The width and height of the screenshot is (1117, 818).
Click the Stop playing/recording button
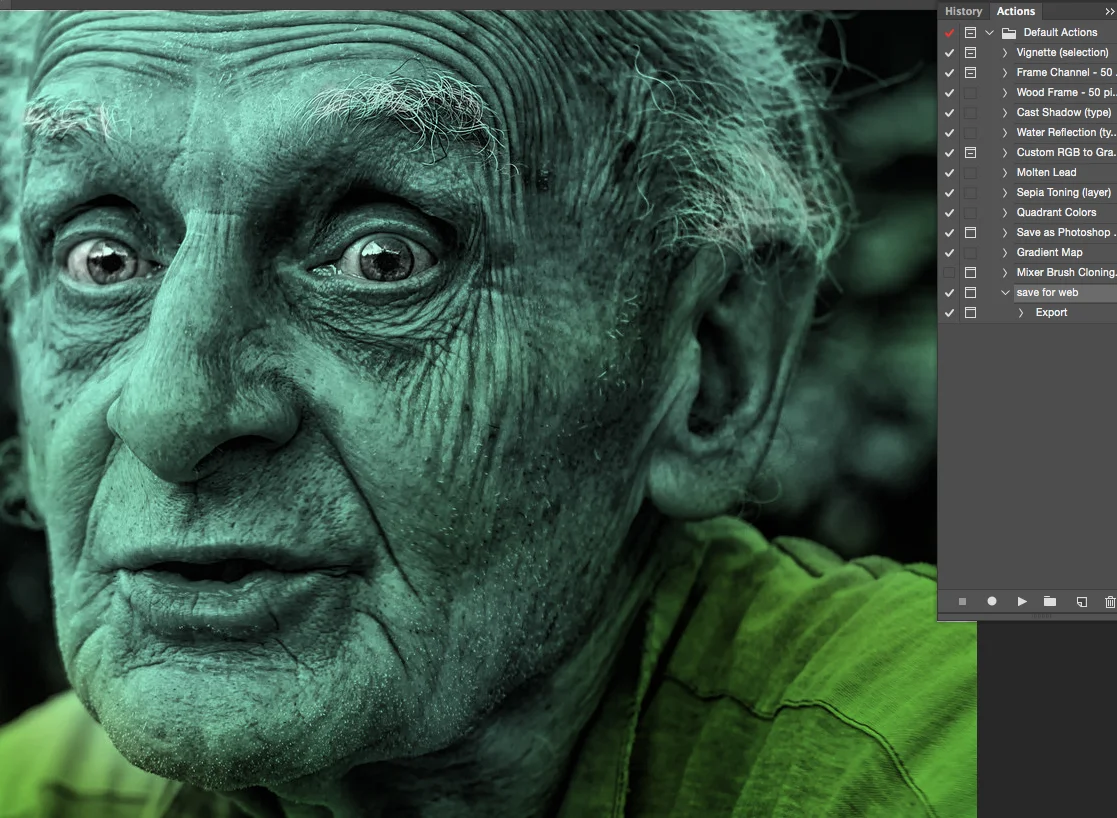tap(962, 601)
